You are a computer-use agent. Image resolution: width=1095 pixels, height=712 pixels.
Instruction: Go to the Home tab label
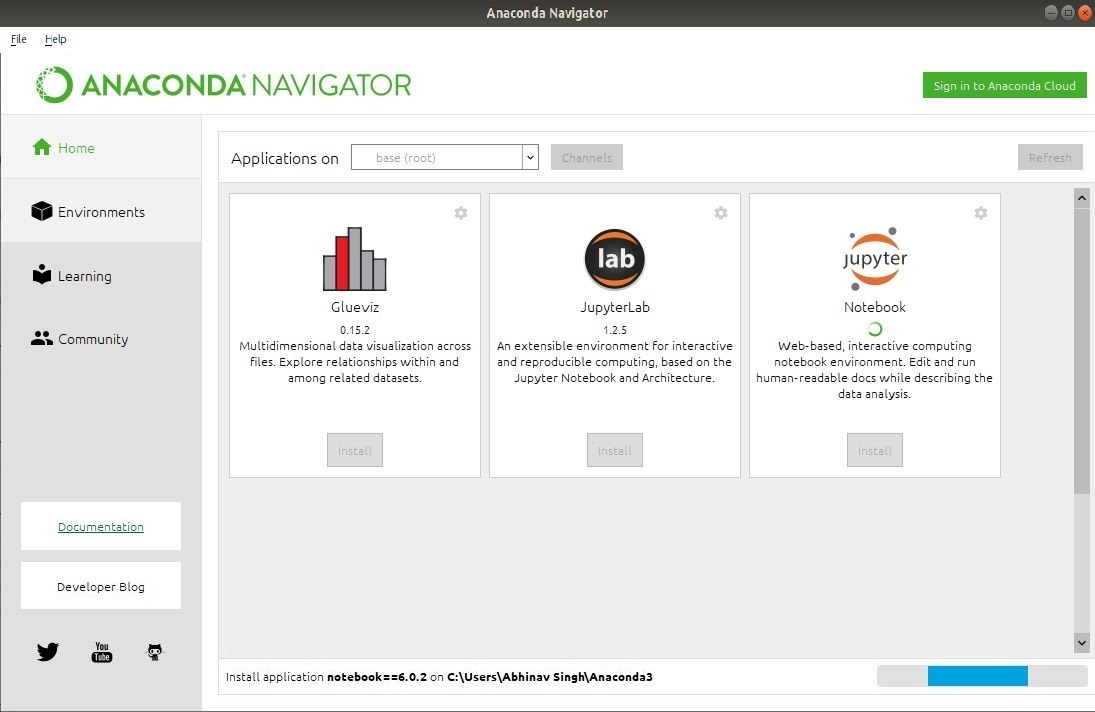point(76,148)
